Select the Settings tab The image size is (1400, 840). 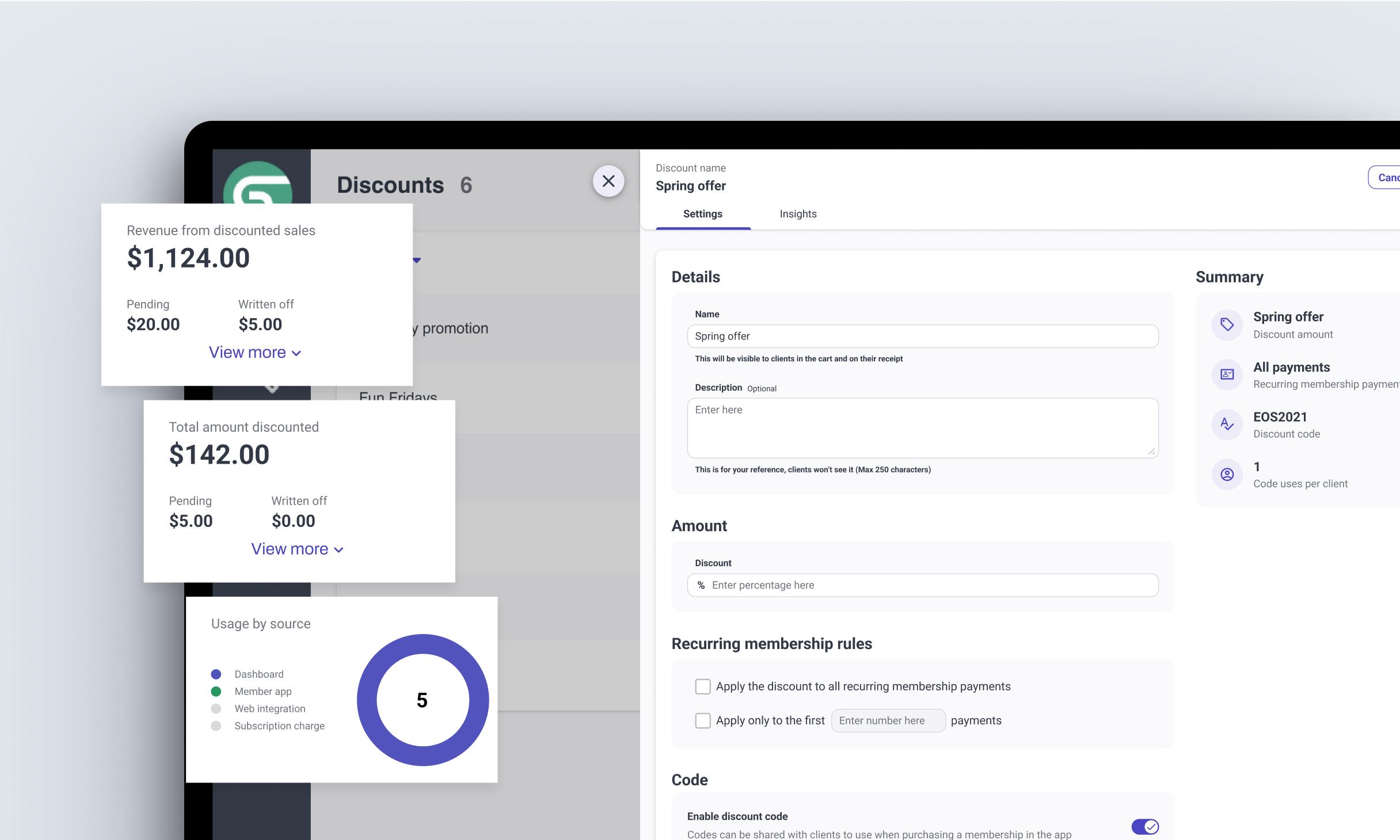[702, 214]
